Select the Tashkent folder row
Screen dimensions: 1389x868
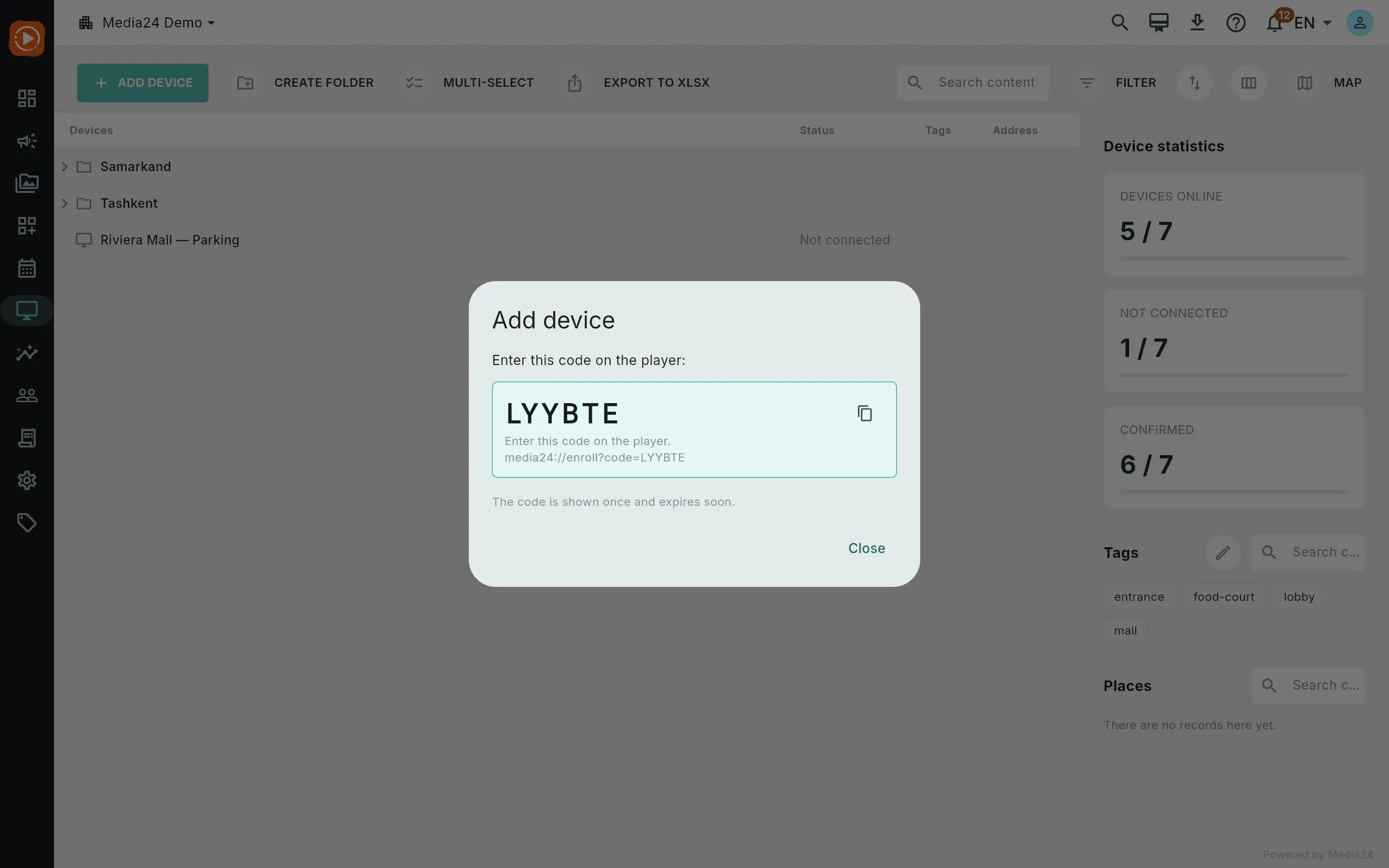(566, 203)
